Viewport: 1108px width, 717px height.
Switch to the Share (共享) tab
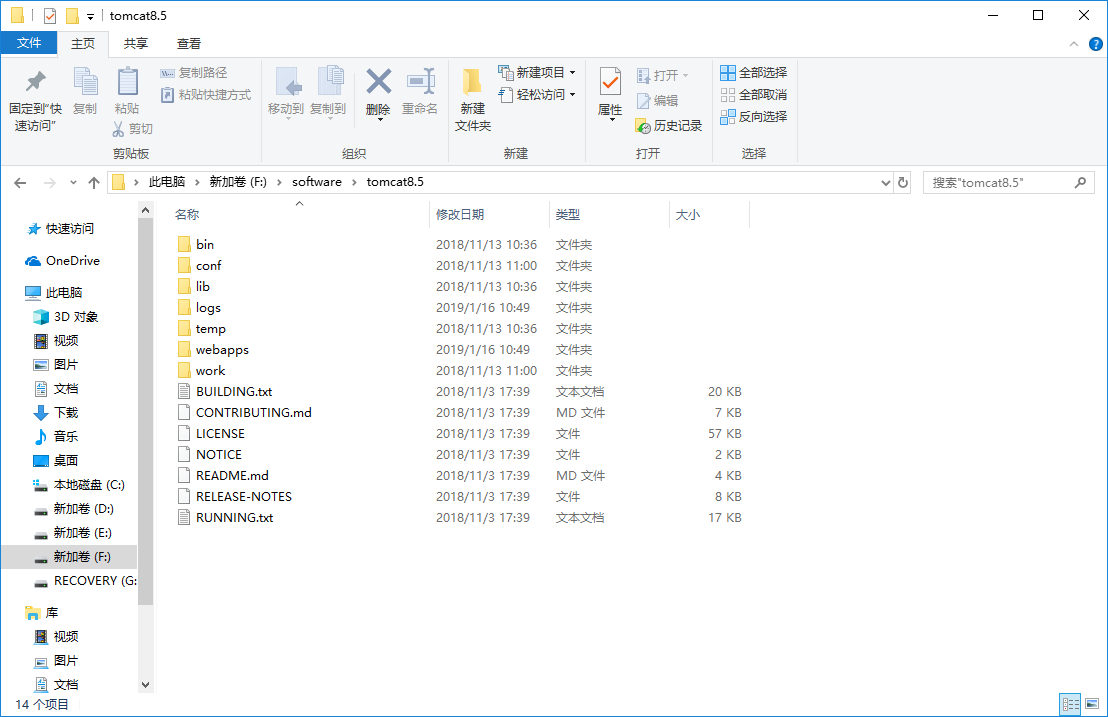136,44
